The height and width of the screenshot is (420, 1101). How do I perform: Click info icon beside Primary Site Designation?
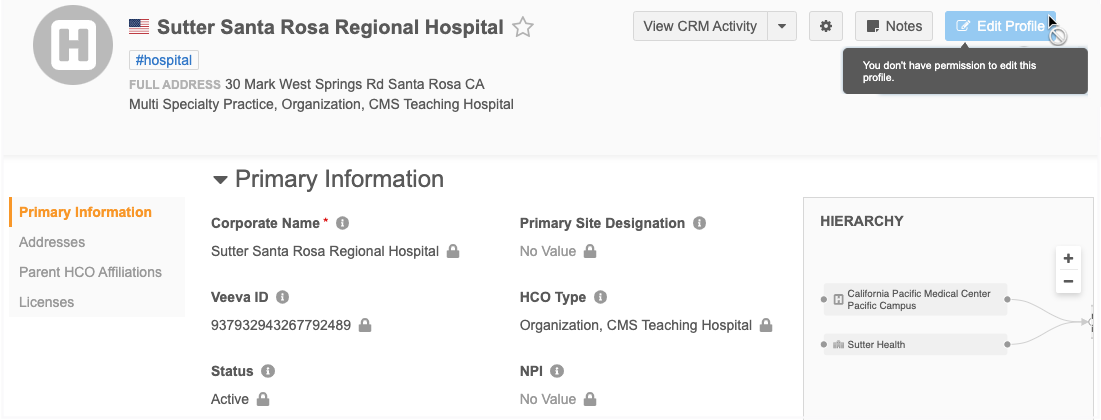click(700, 223)
